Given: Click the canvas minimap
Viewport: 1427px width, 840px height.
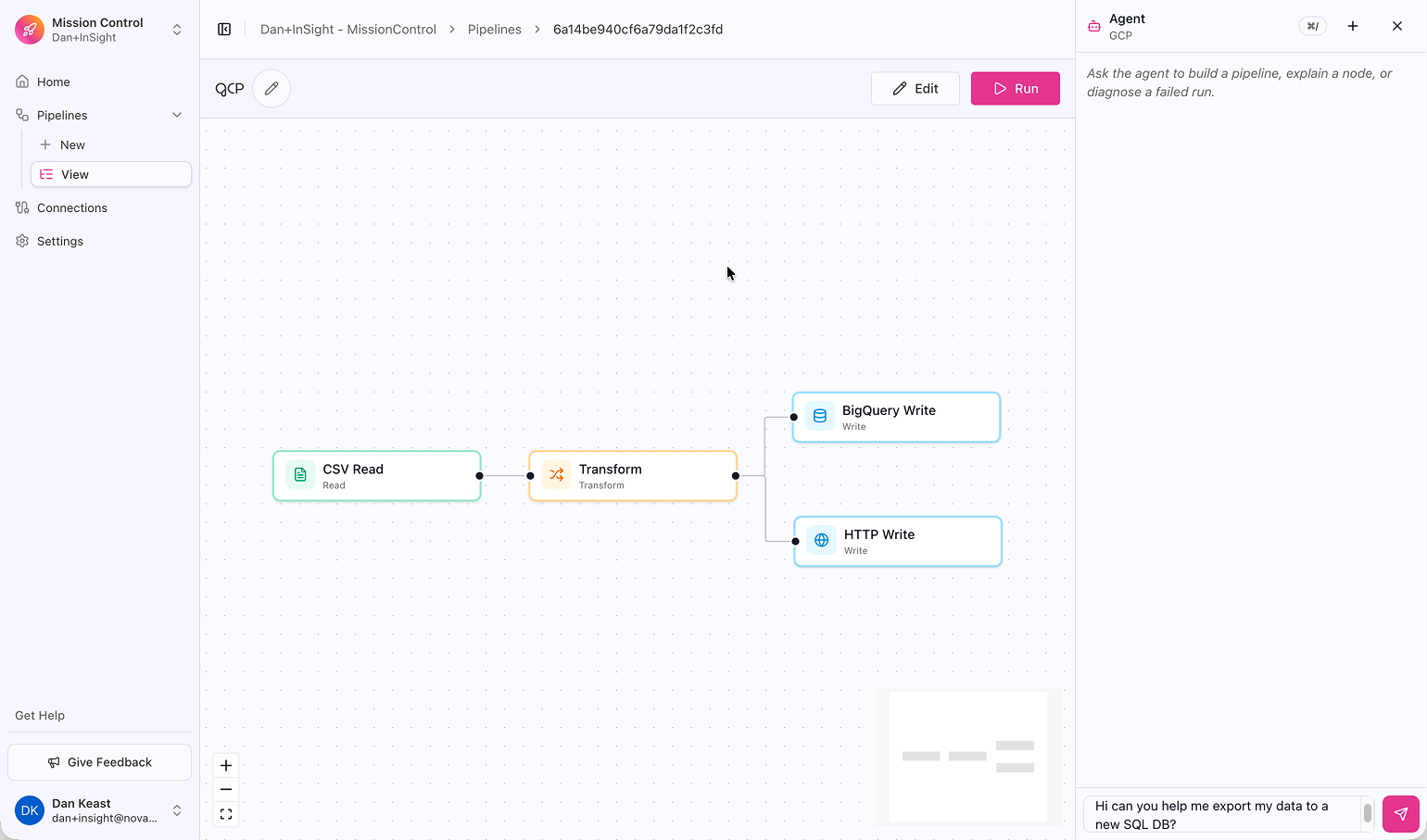Looking at the screenshot, I should [968, 756].
